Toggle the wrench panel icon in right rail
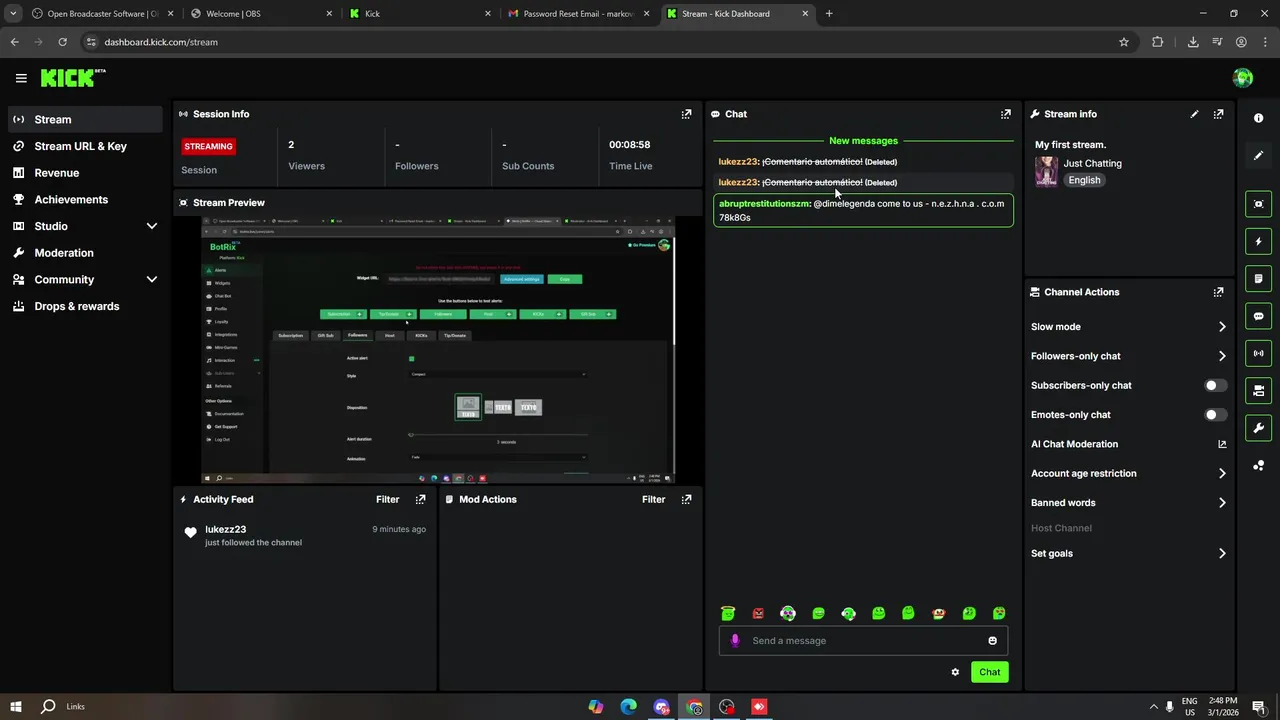 click(x=1258, y=428)
